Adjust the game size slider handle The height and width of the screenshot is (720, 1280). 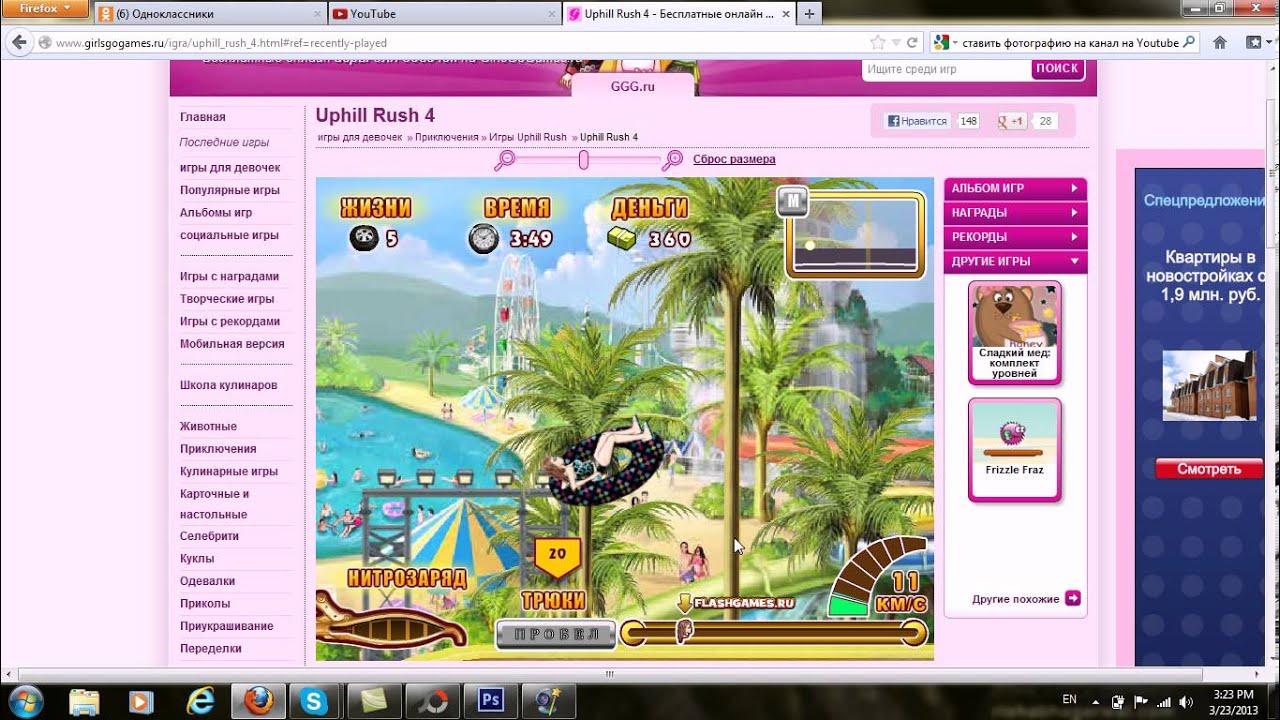tap(583, 160)
